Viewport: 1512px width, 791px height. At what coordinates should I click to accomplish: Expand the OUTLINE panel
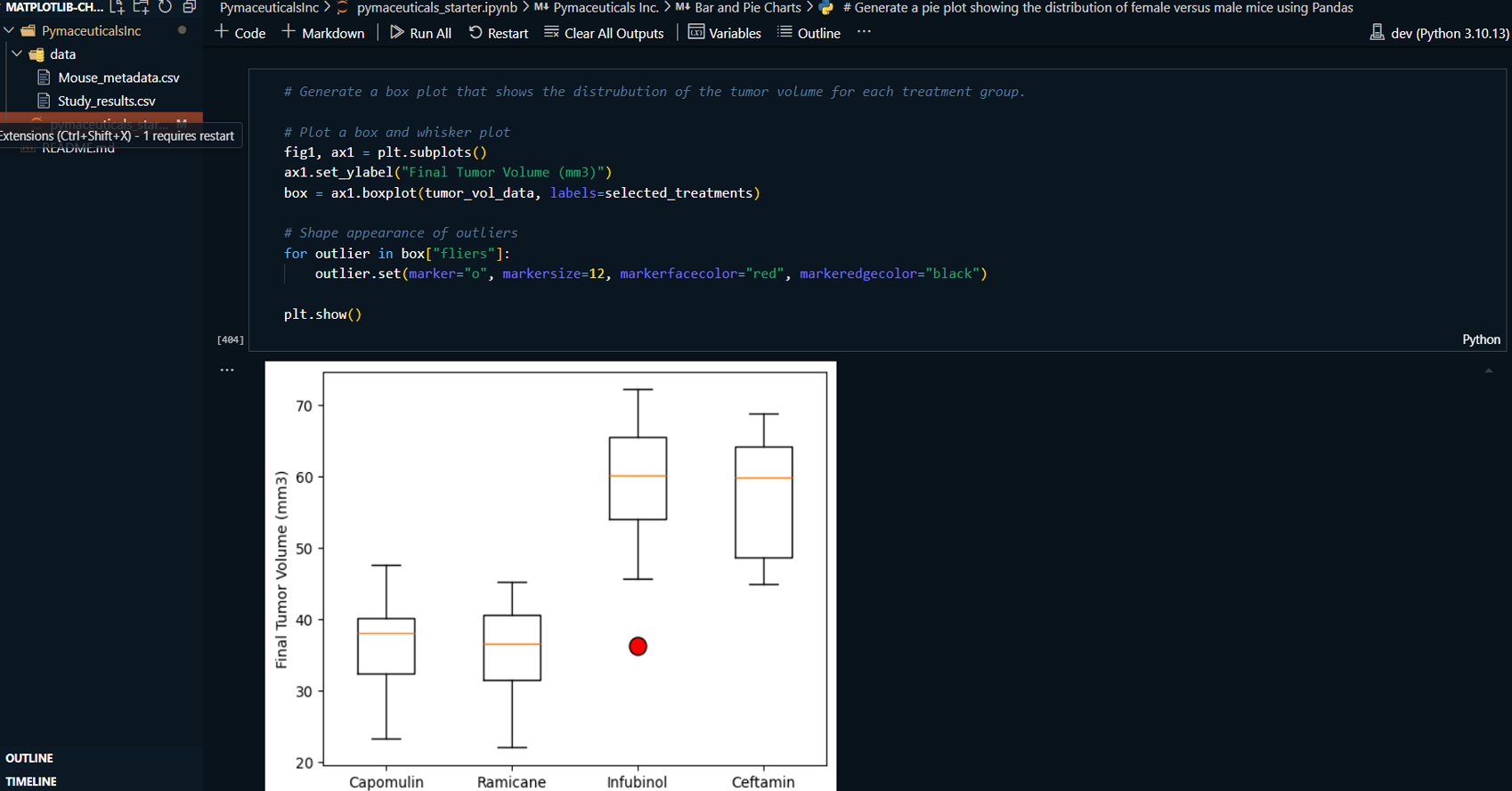click(x=29, y=758)
